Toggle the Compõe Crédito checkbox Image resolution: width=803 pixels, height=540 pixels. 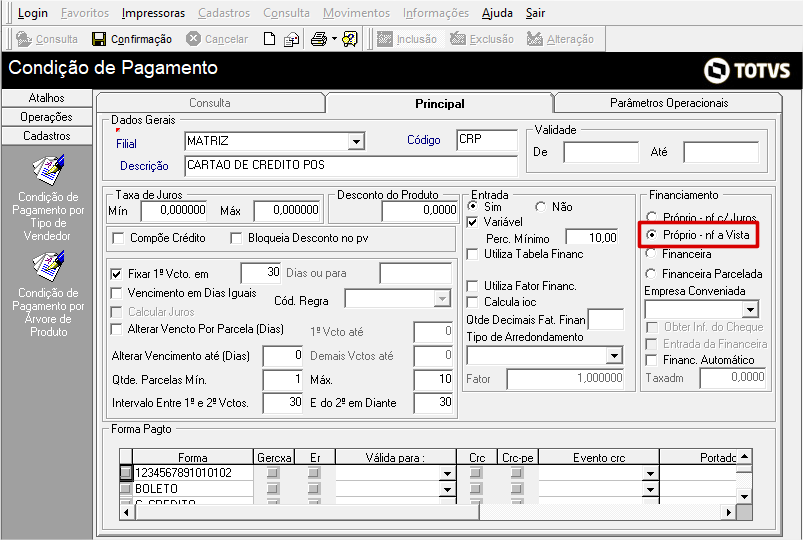[118, 238]
